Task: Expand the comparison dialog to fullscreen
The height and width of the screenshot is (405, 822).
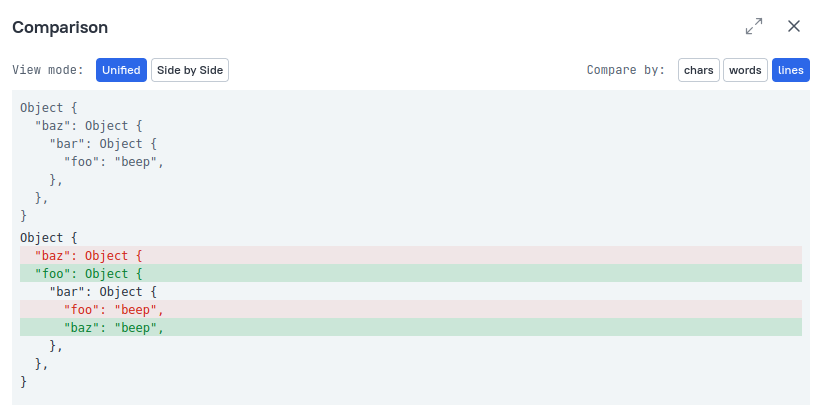Action: 754,26
